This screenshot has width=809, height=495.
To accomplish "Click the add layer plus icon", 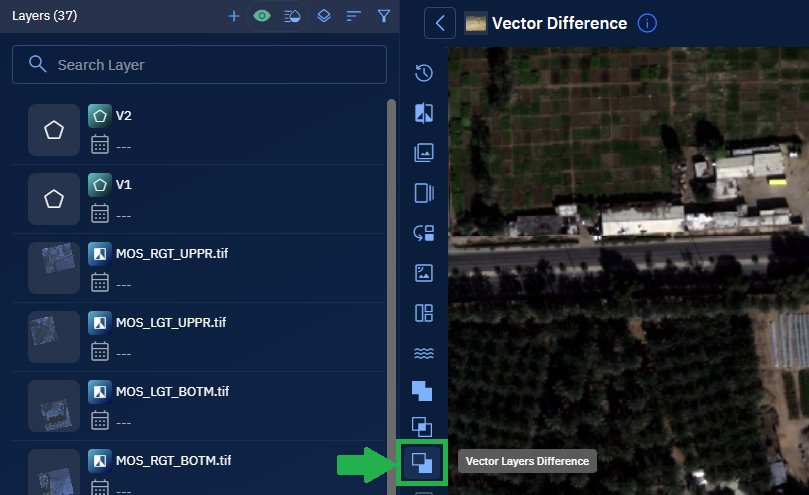I will click(234, 16).
